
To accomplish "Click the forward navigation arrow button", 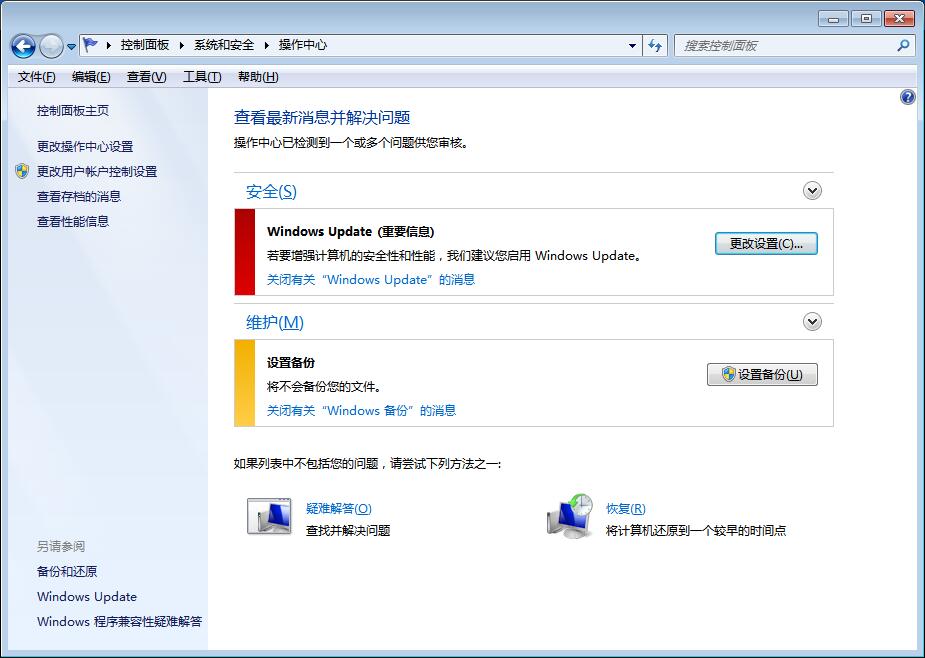I will click(51, 46).
